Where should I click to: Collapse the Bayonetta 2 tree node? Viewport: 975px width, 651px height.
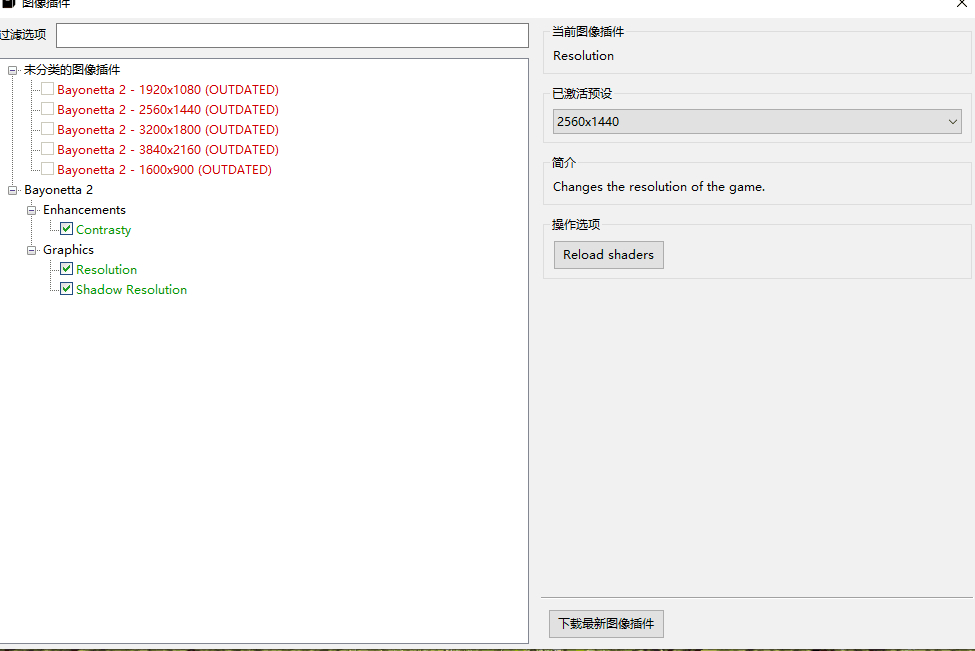coord(12,190)
